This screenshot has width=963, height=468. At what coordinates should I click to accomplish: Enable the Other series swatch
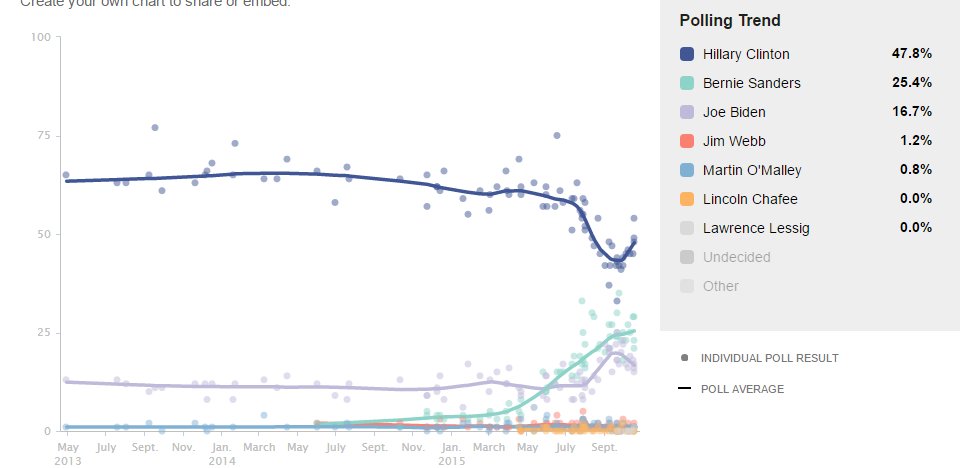click(687, 286)
